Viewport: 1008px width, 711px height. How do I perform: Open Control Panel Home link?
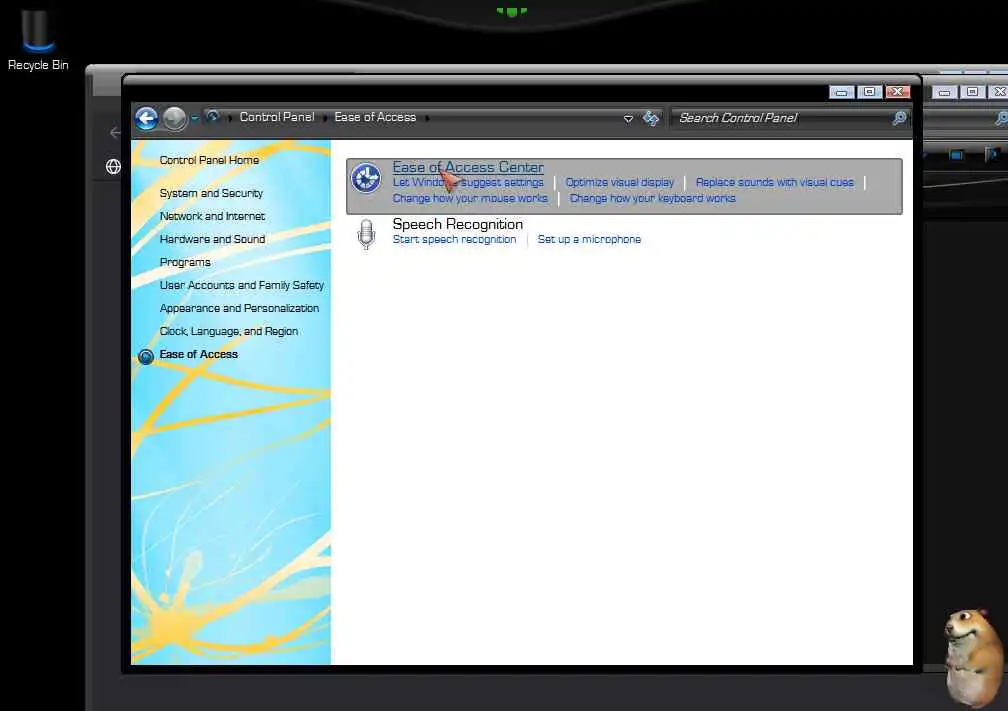[209, 160]
